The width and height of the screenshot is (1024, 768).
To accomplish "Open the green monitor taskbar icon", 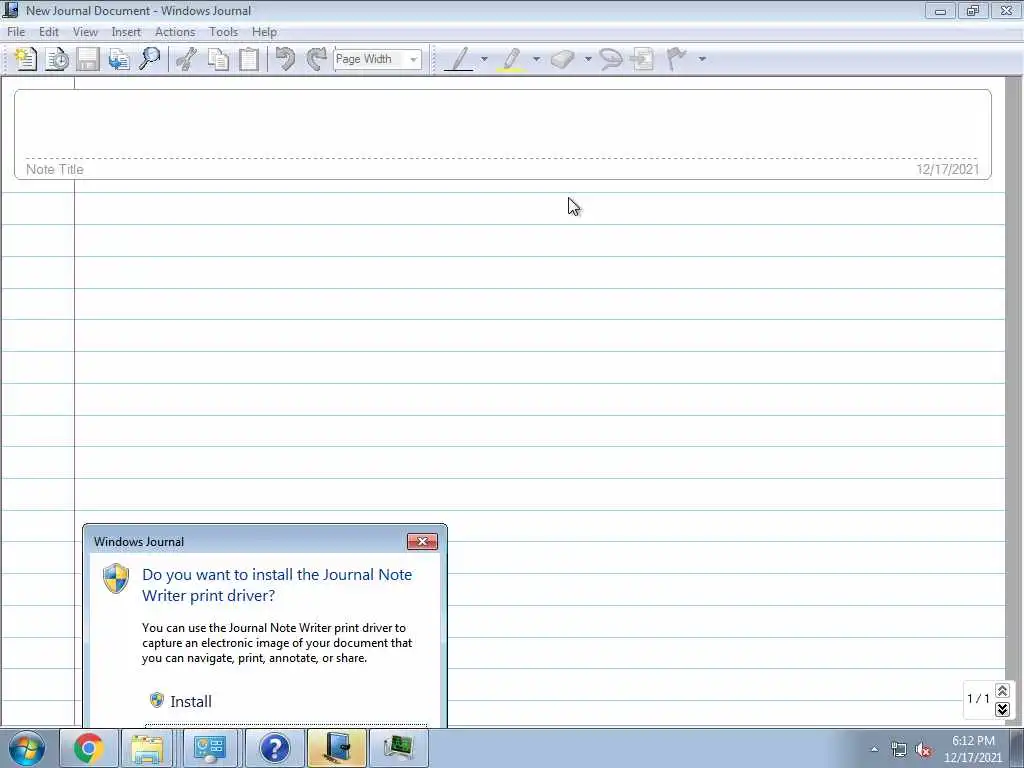I will click(x=398, y=748).
